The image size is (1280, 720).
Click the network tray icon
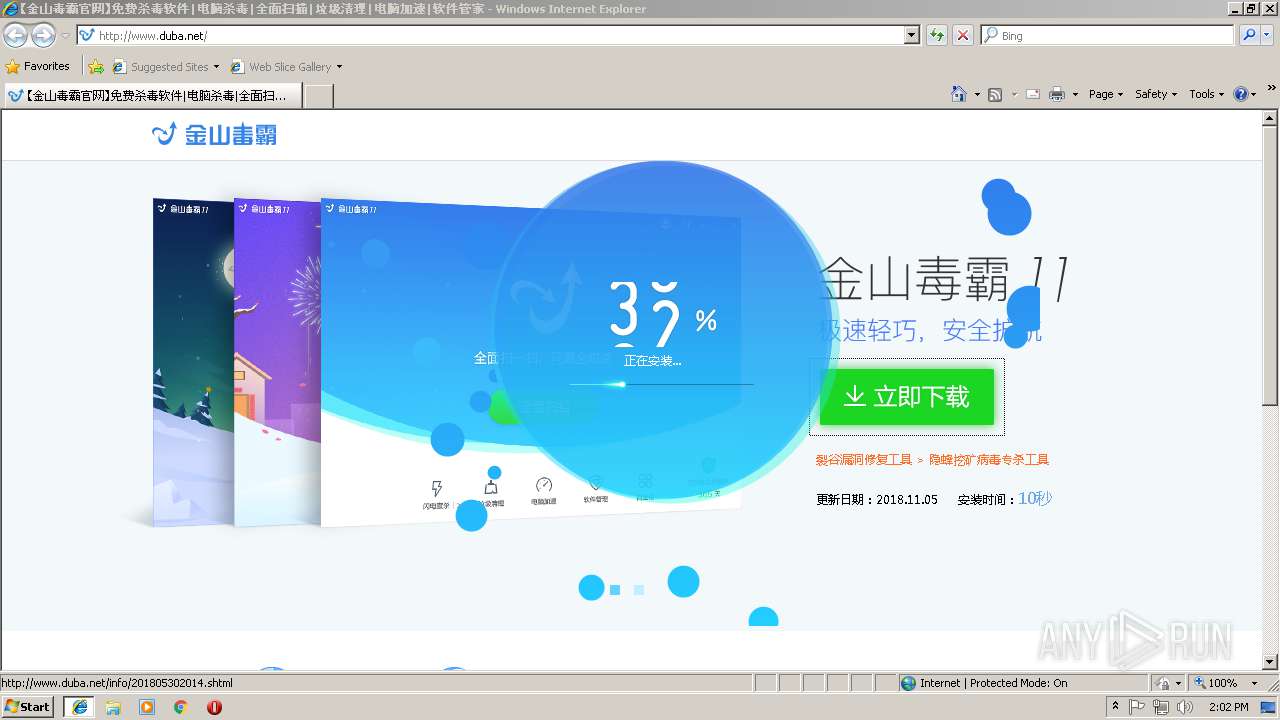click(x=1161, y=707)
